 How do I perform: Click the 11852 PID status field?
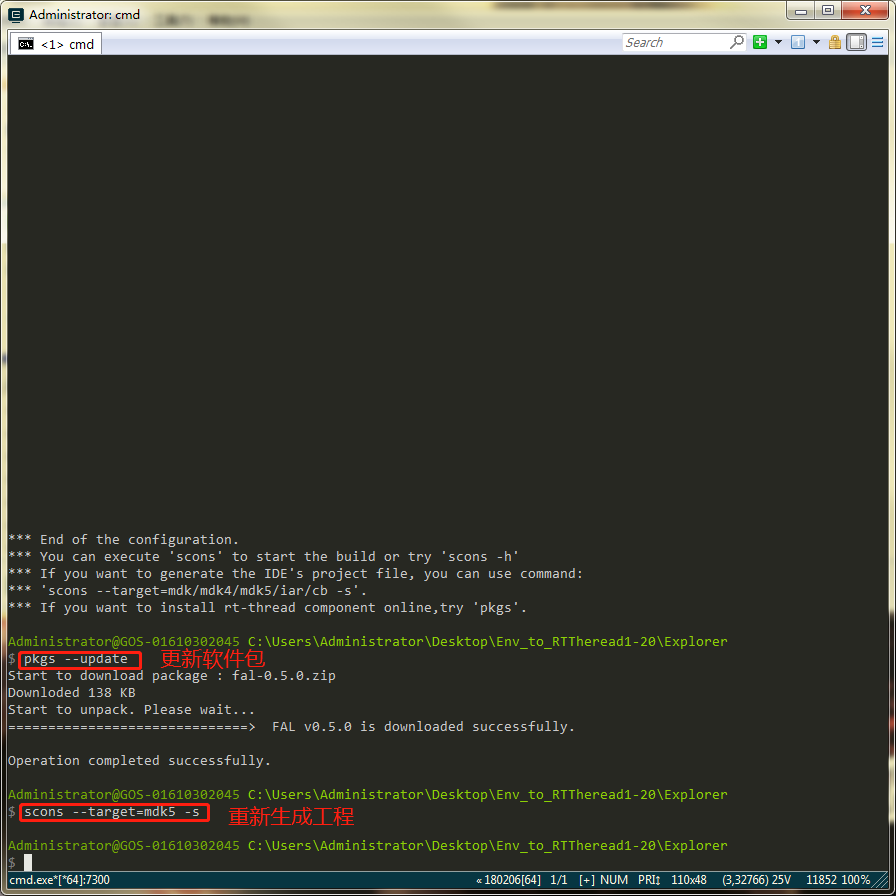(x=821, y=879)
